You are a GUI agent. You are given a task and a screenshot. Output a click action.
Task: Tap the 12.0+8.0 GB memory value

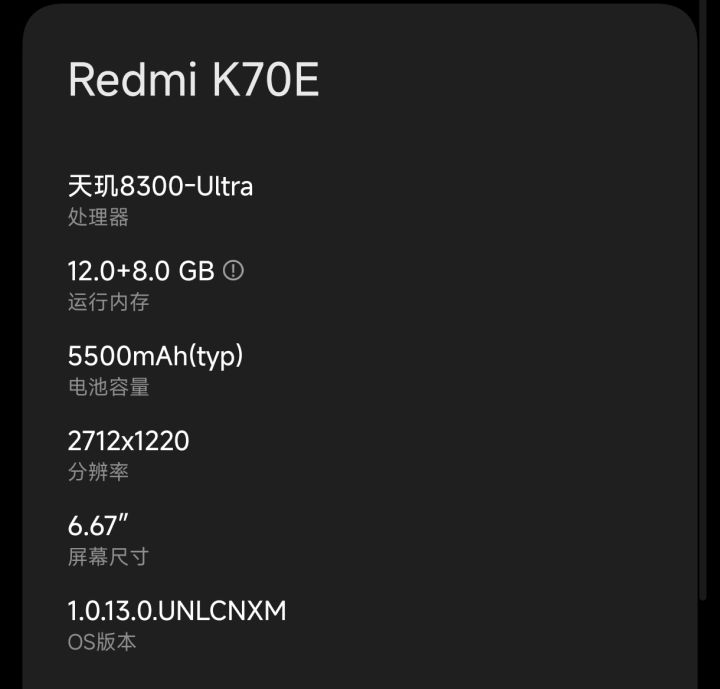141,271
